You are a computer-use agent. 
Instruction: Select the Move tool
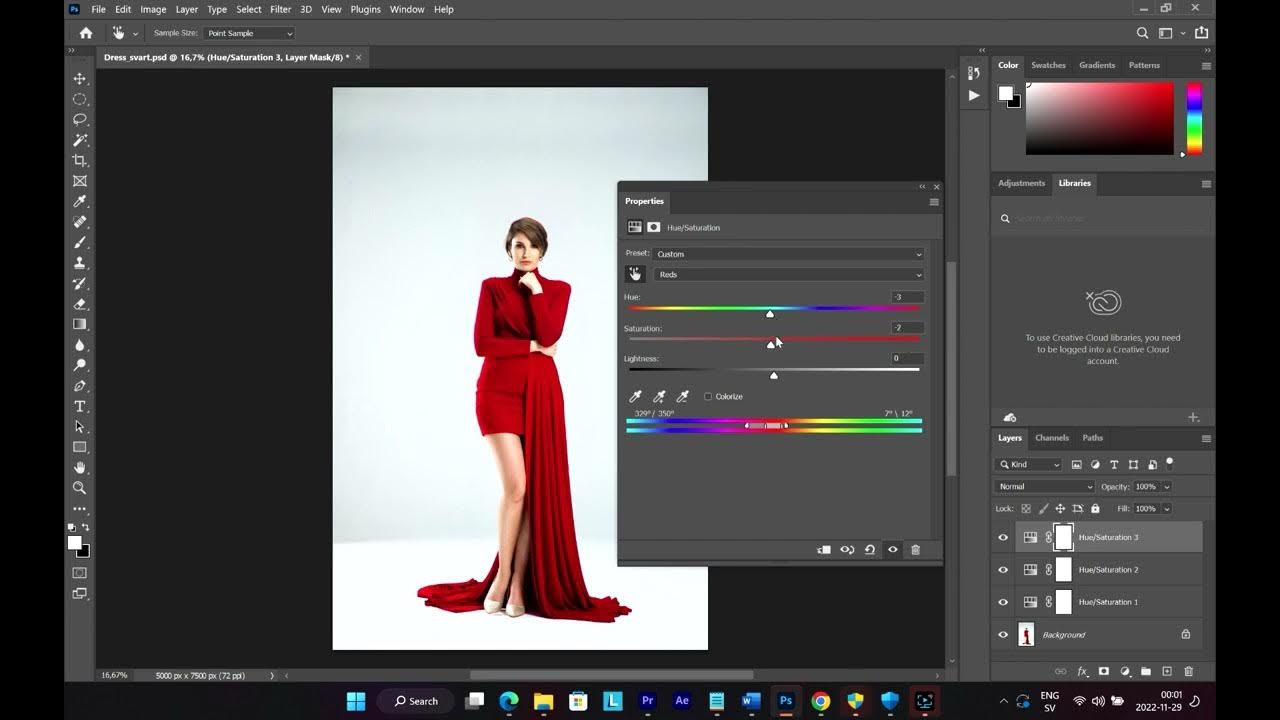(80, 79)
